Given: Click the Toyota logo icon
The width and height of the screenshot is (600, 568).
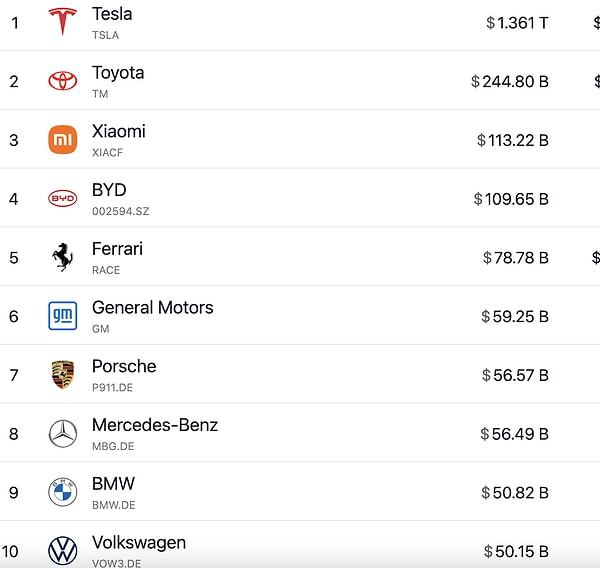Looking at the screenshot, I should [63, 81].
